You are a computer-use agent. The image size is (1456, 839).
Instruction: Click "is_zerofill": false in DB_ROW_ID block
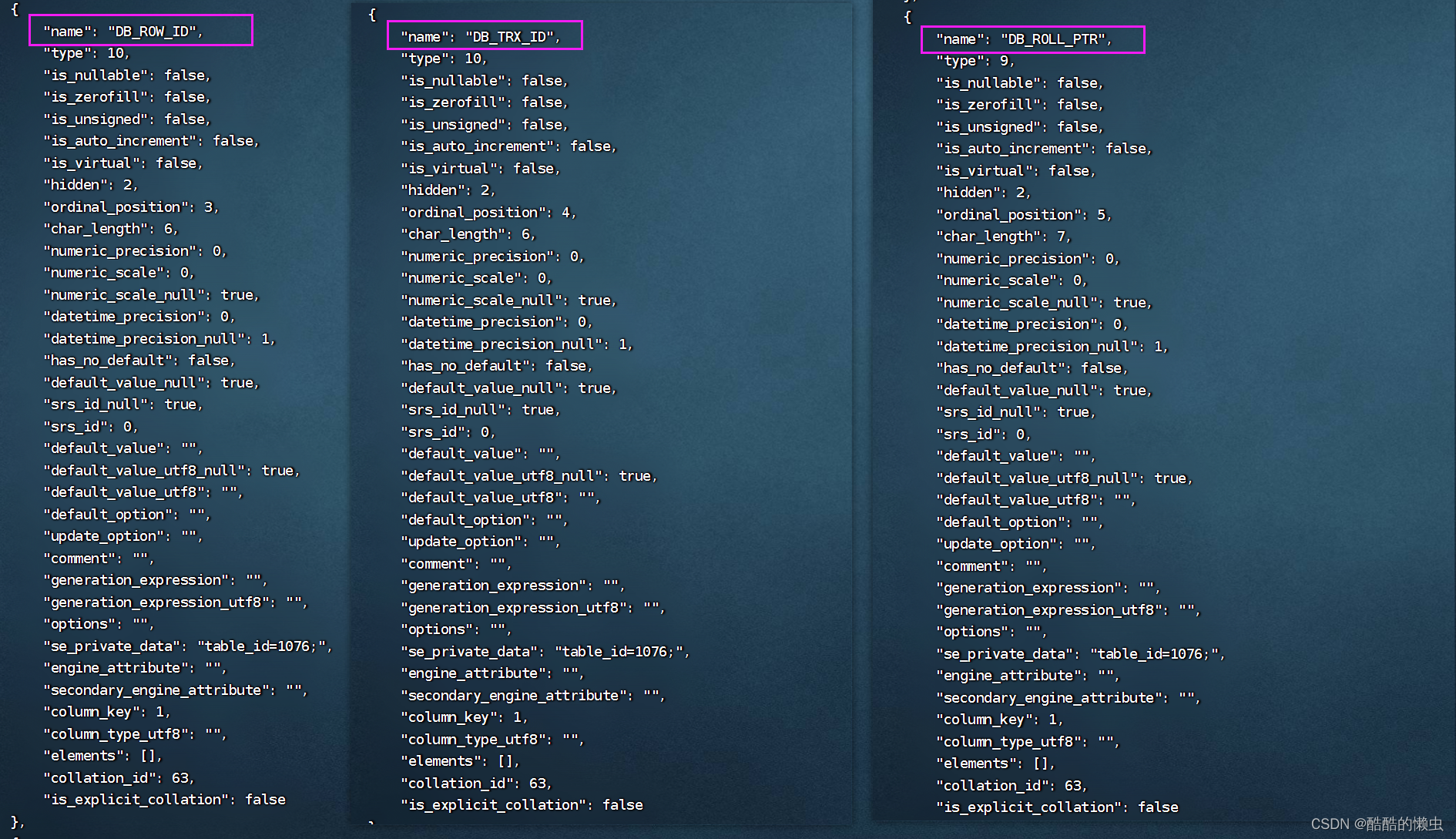[127, 97]
